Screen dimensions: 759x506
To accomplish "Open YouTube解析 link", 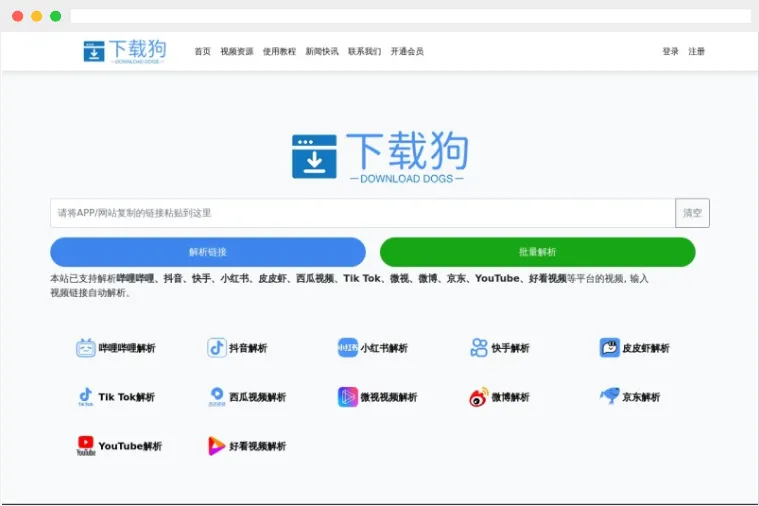I will tap(130, 446).
